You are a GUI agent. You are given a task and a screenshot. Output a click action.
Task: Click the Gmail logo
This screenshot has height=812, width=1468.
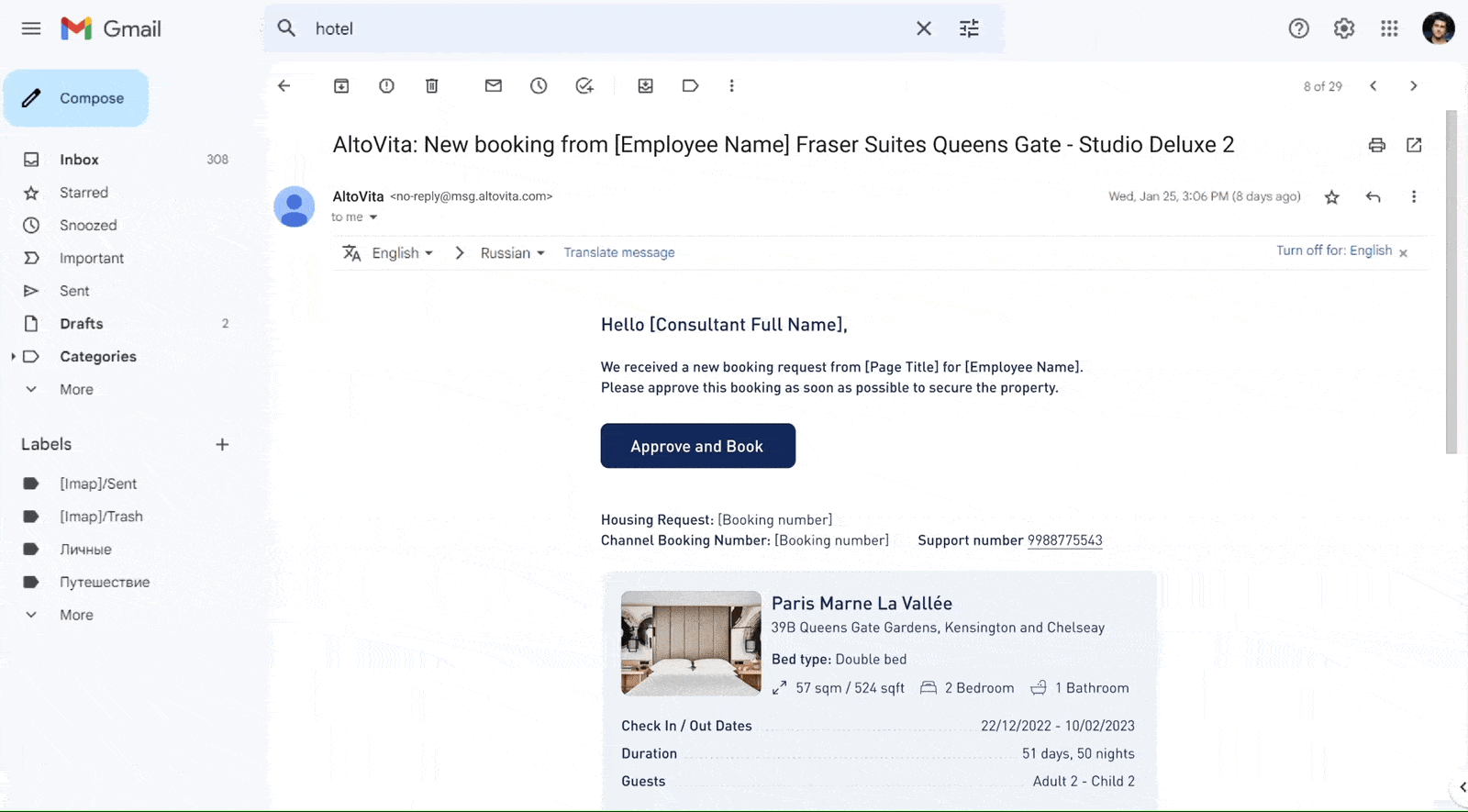(x=111, y=28)
